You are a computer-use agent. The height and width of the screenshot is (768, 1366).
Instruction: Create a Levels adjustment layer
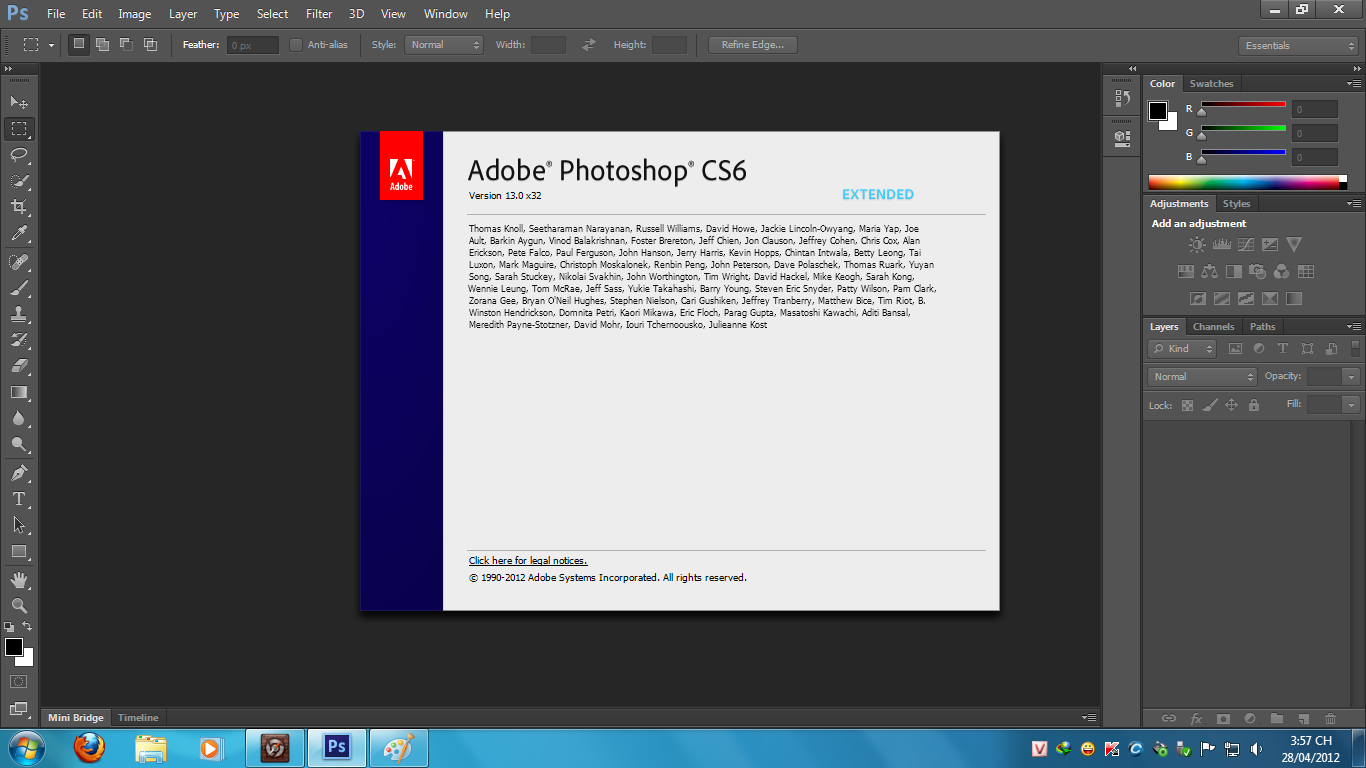click(x=1221, y=244)
